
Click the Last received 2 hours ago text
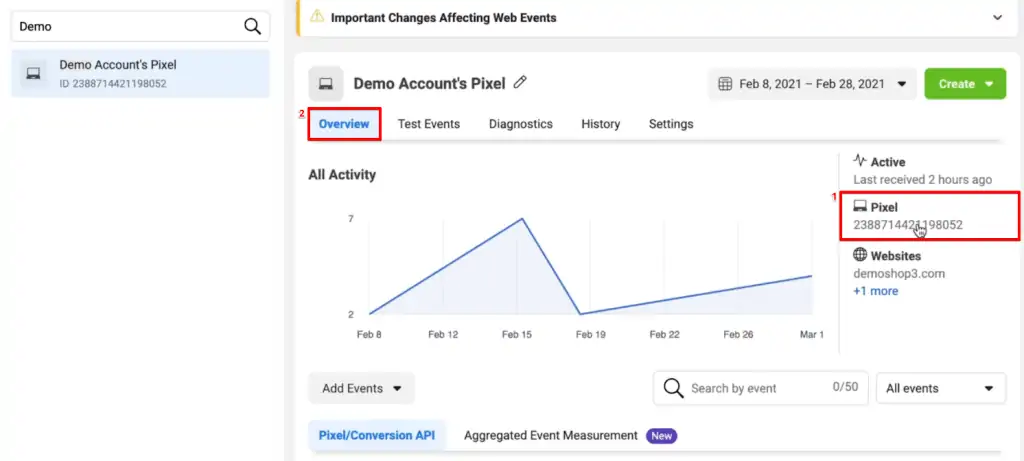pyautogui.click(x=922, y=180)
